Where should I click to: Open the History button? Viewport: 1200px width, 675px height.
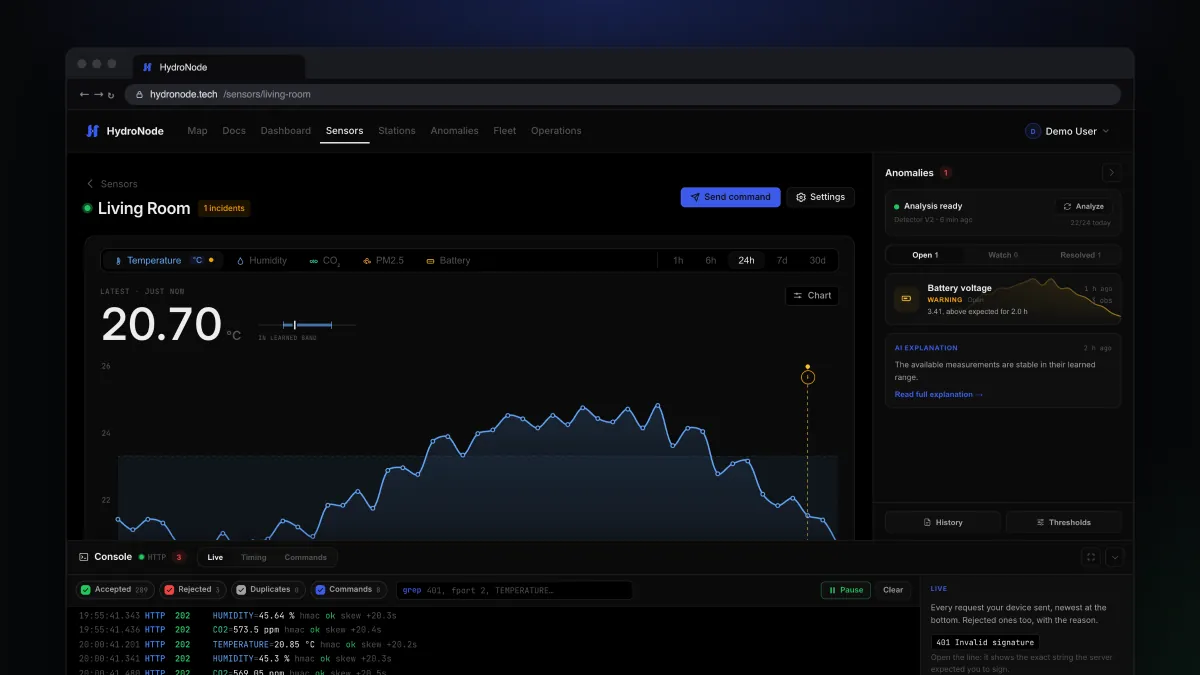(x=942, y=522)
